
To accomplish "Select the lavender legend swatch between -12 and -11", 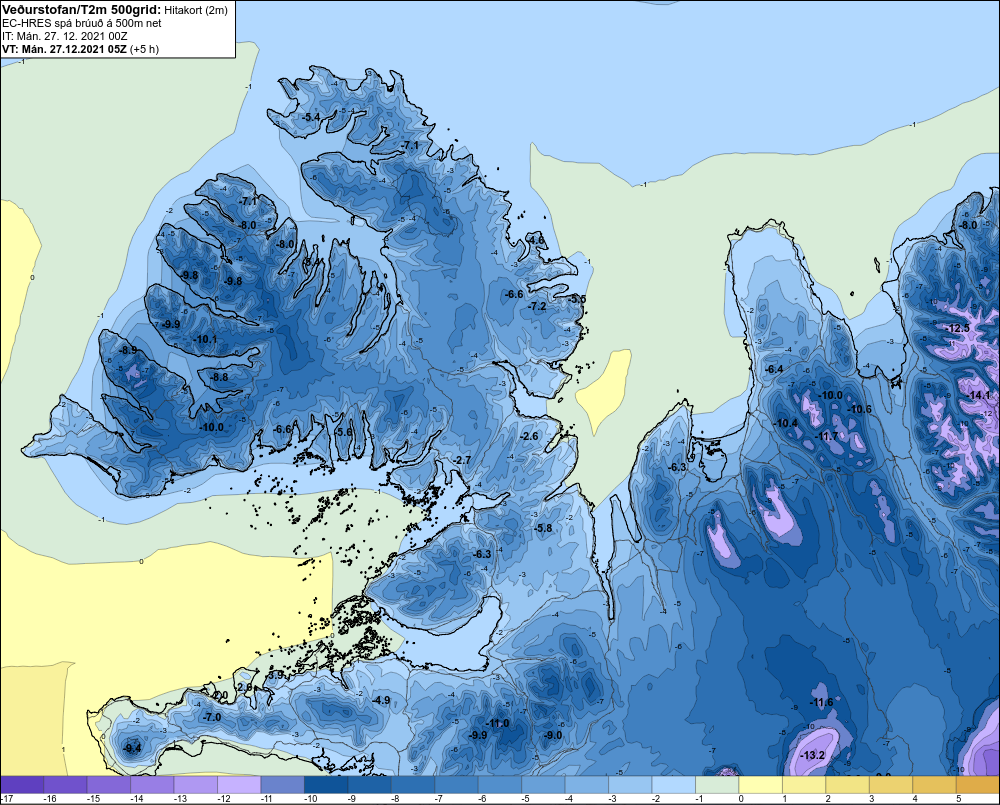I will pos(239,785).
